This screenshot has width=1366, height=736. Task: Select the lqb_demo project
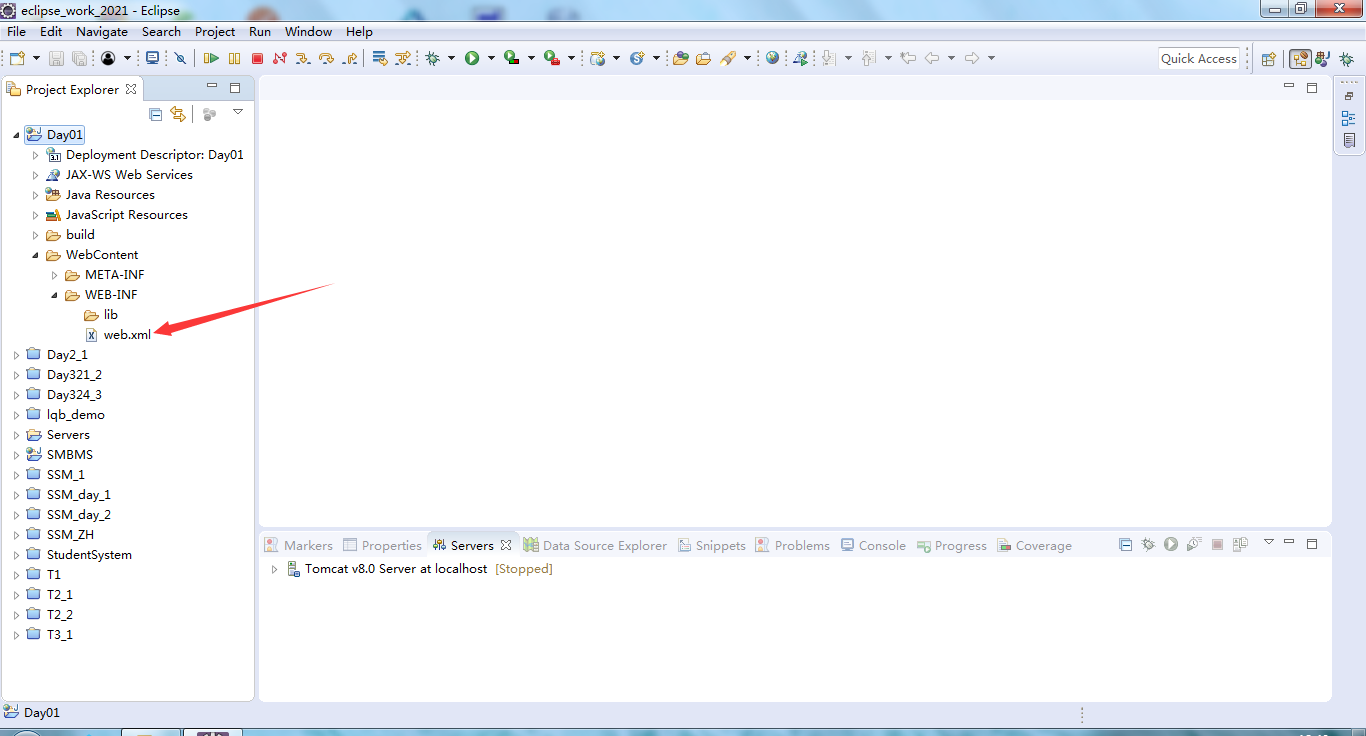[75, 415]
